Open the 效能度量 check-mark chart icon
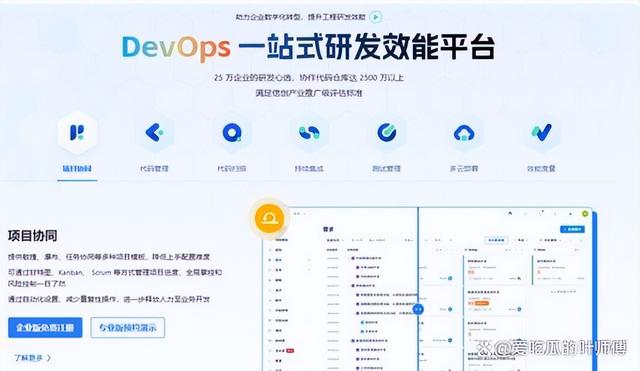640x371 pixels. pos(542,133)
